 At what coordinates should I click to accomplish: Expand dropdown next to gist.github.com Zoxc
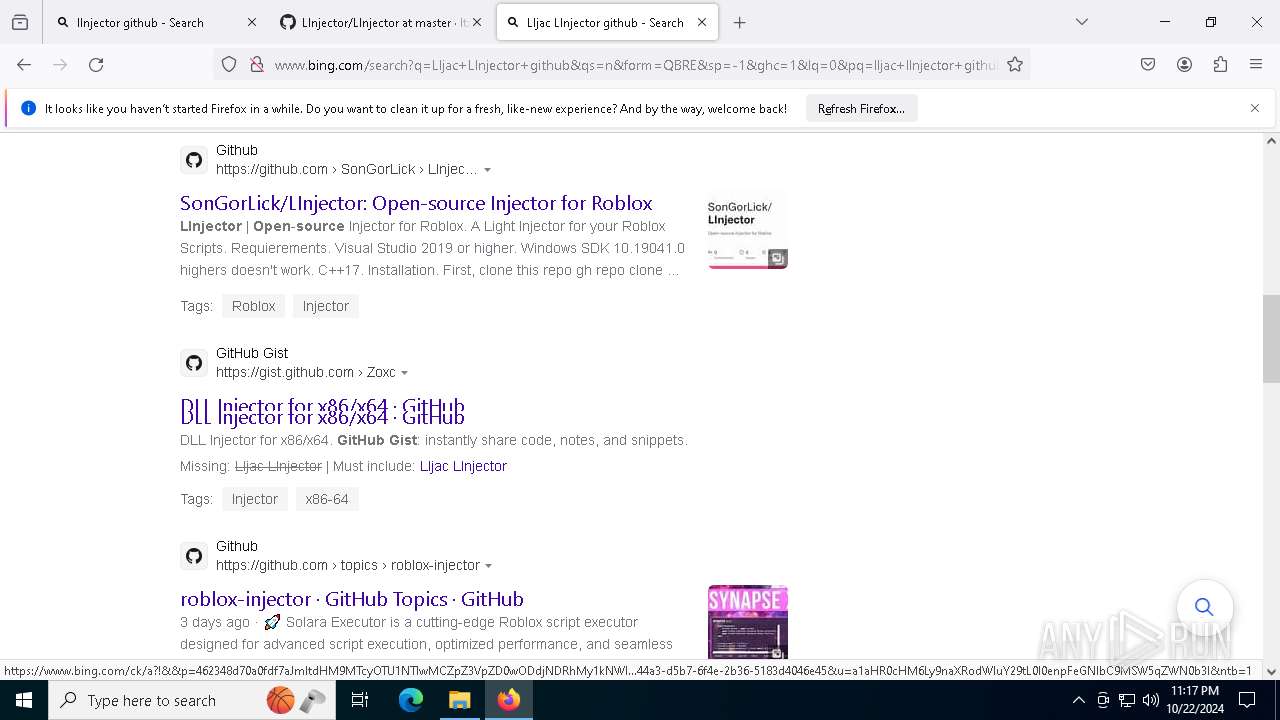pyautogui.click(x=404, y=373)
